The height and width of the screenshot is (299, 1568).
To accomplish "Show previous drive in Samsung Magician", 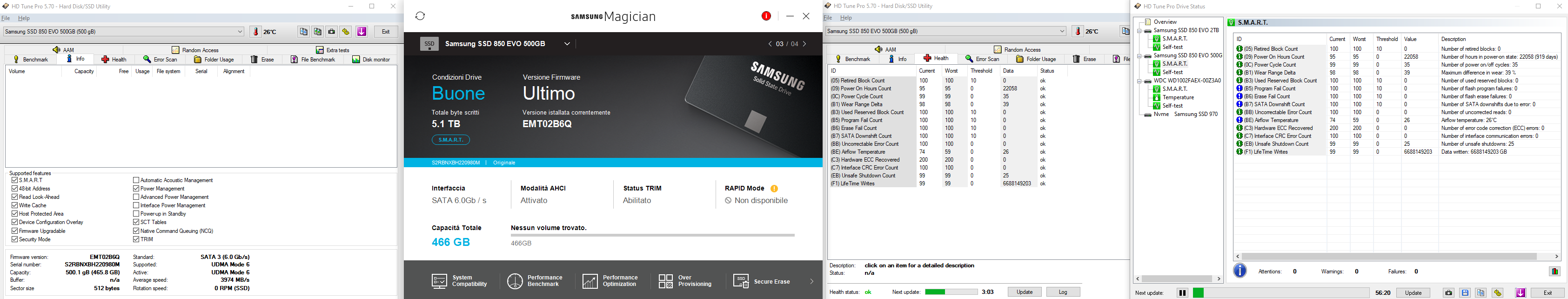I will [770, 44].
